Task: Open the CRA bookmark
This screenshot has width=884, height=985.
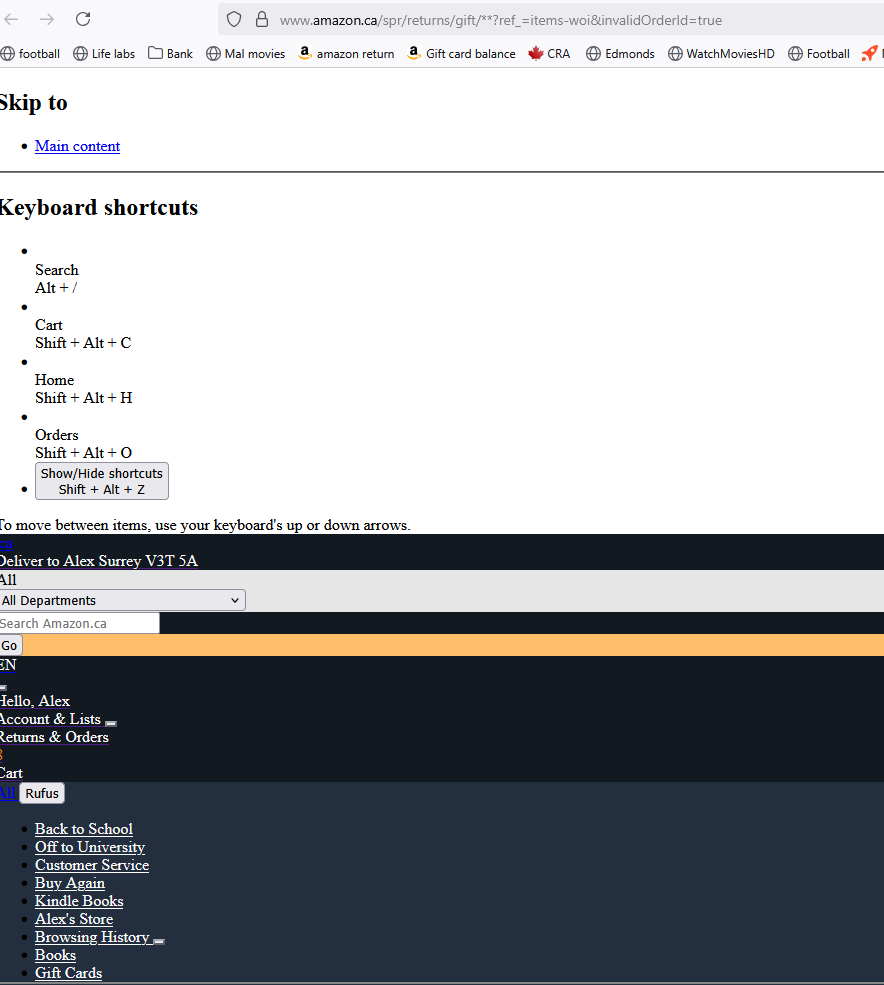Action: [549, 54]
